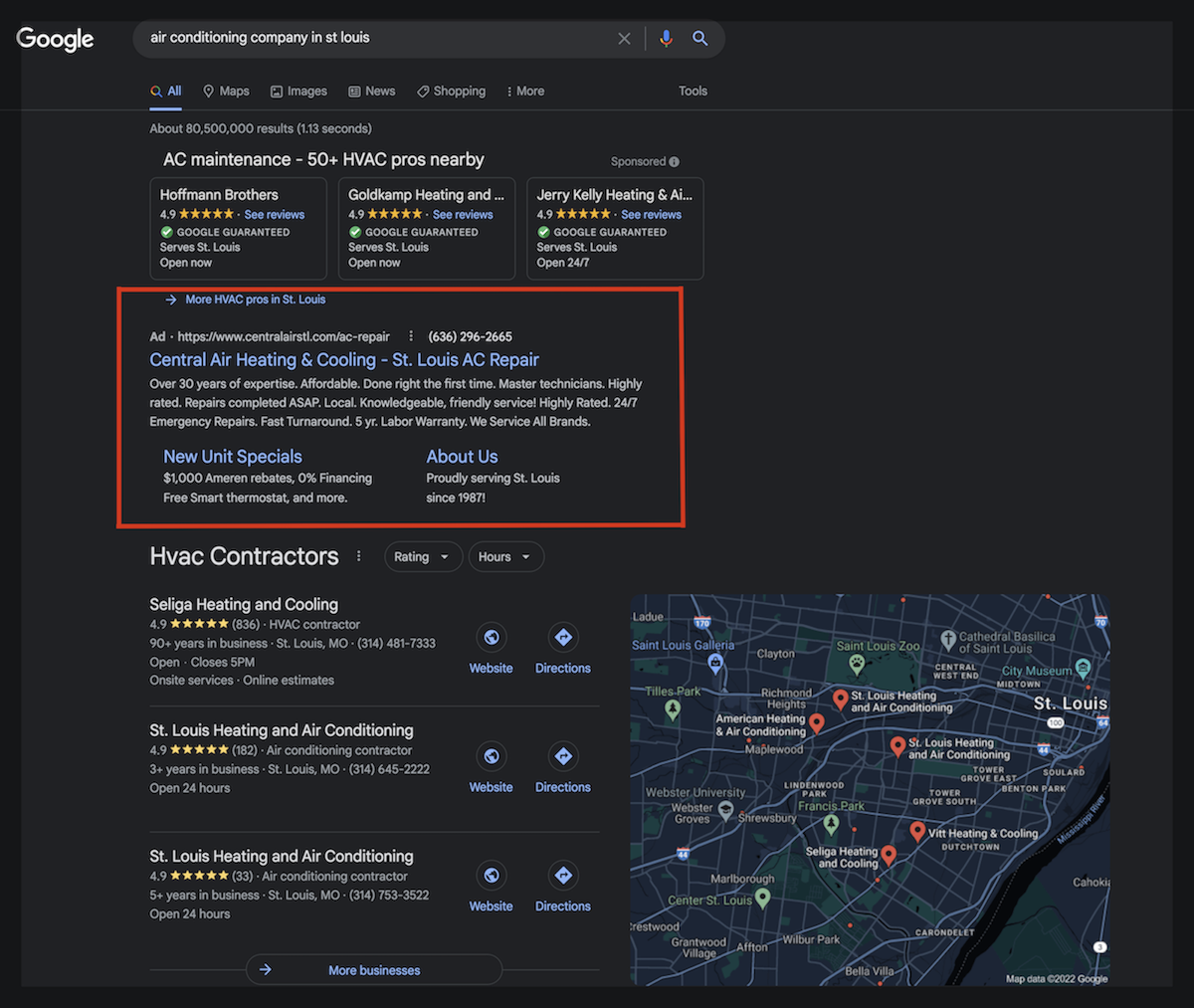Switch to the News tab
1194x1008 pixels.
pyautogui.click(x=371, y=91)
